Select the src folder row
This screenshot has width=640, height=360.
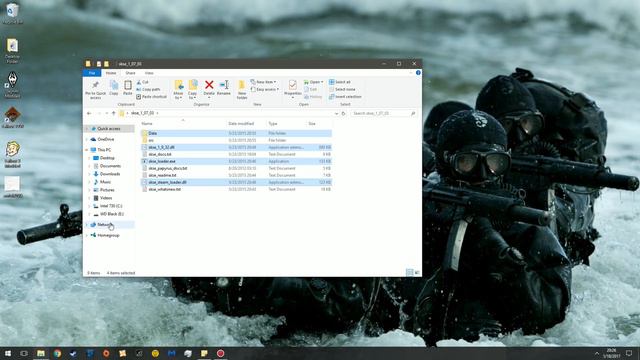tap(236, 140)
